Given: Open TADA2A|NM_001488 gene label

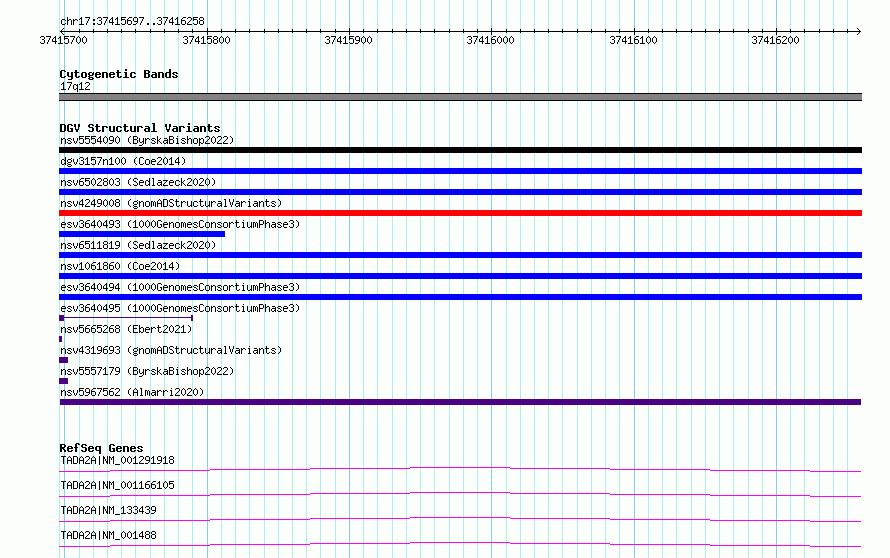Looking at the screenshot, I should tap(108, 535).
